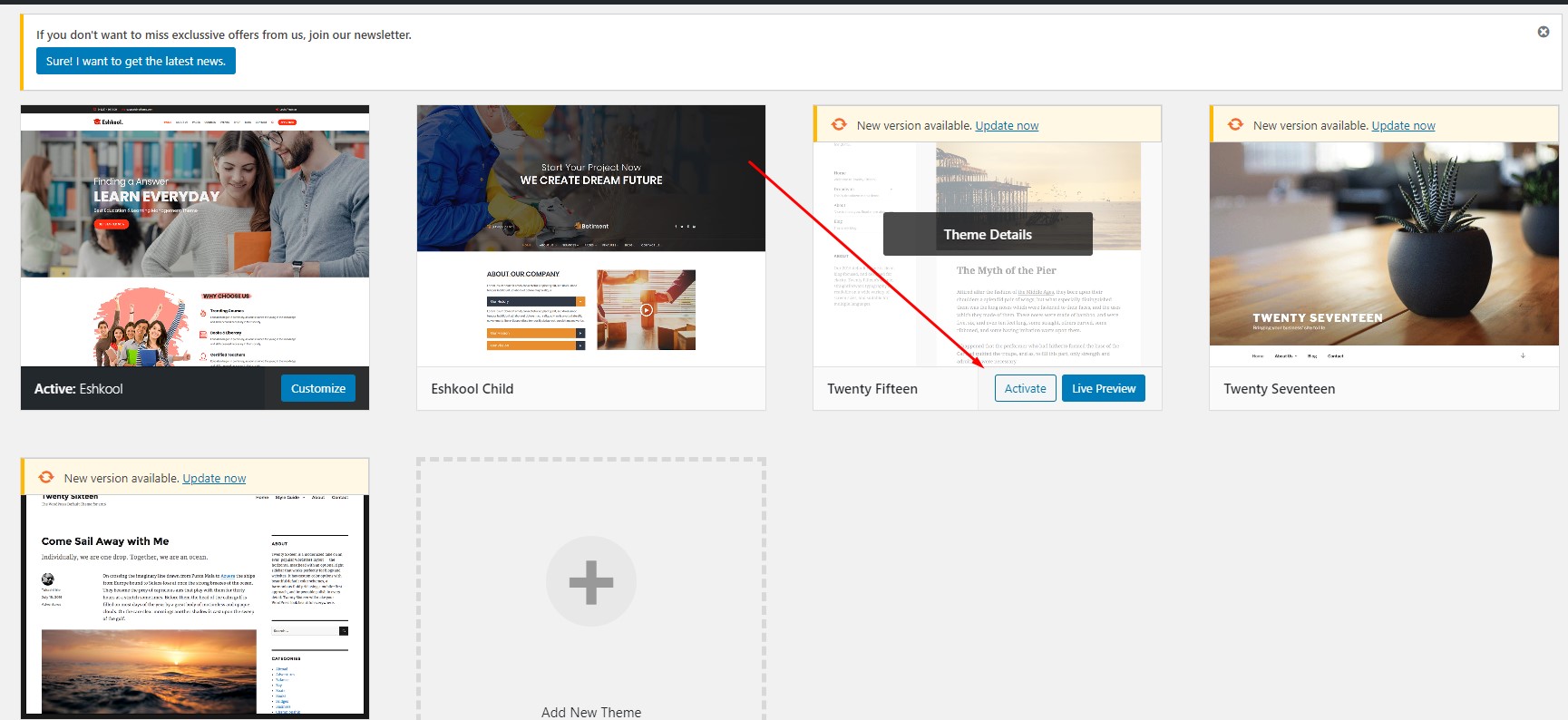Open Live Preview for Twenty Fifteen
The height and width of the screenshot is (720, 1568).
pyautogui.click(x=1104, y=388)
